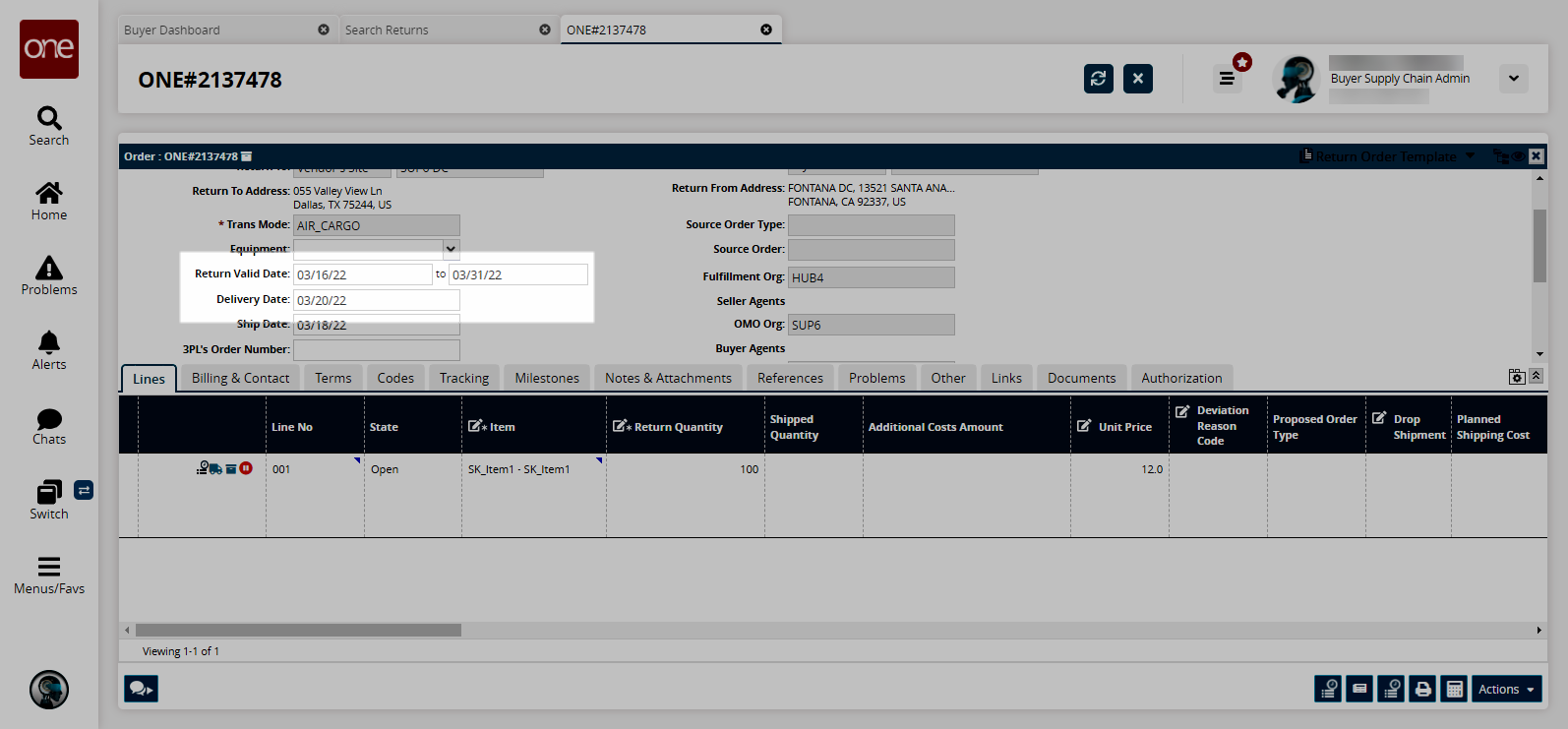Viewport: 1568px width, 729px height.
Task: Open Chats from the left sidebar
Action: (49, 426)
